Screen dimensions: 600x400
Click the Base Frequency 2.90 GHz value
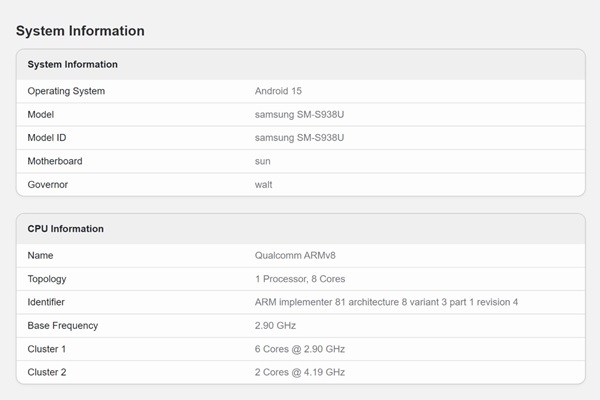(276, 325)
